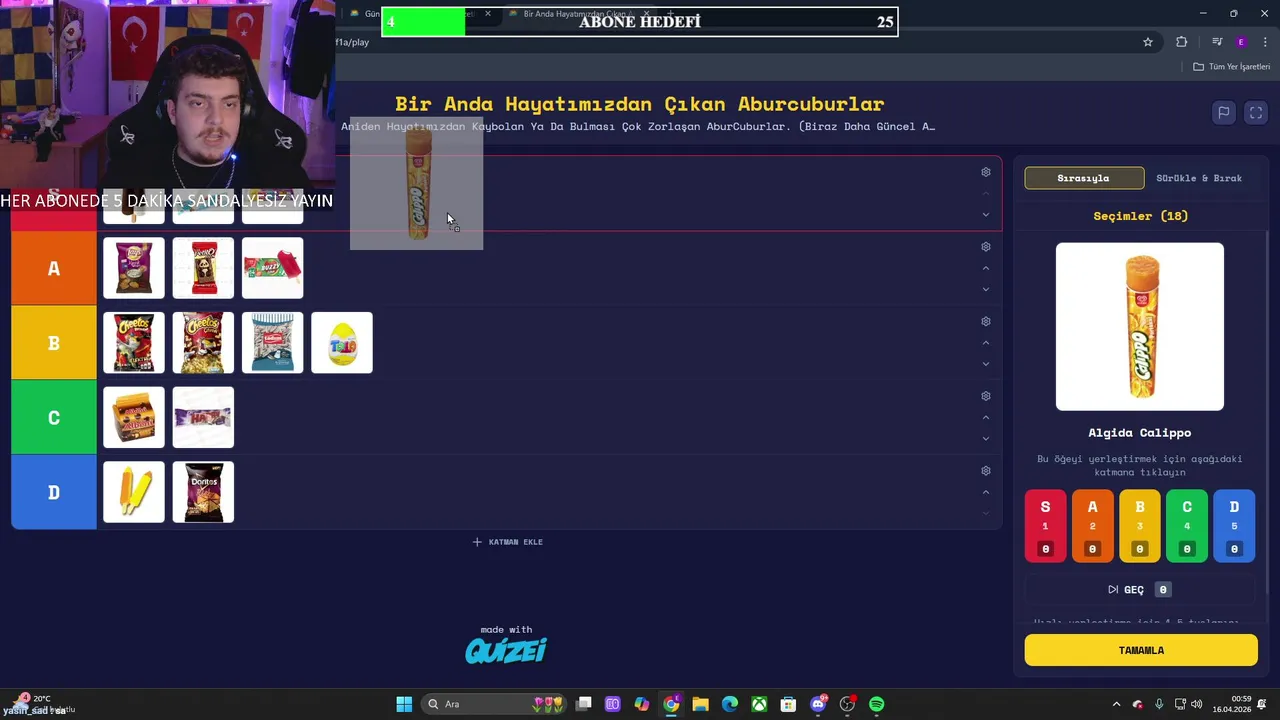Place item in C tier via green button
Viewport: 1280px width, 720px height.
coord(1187,526)
